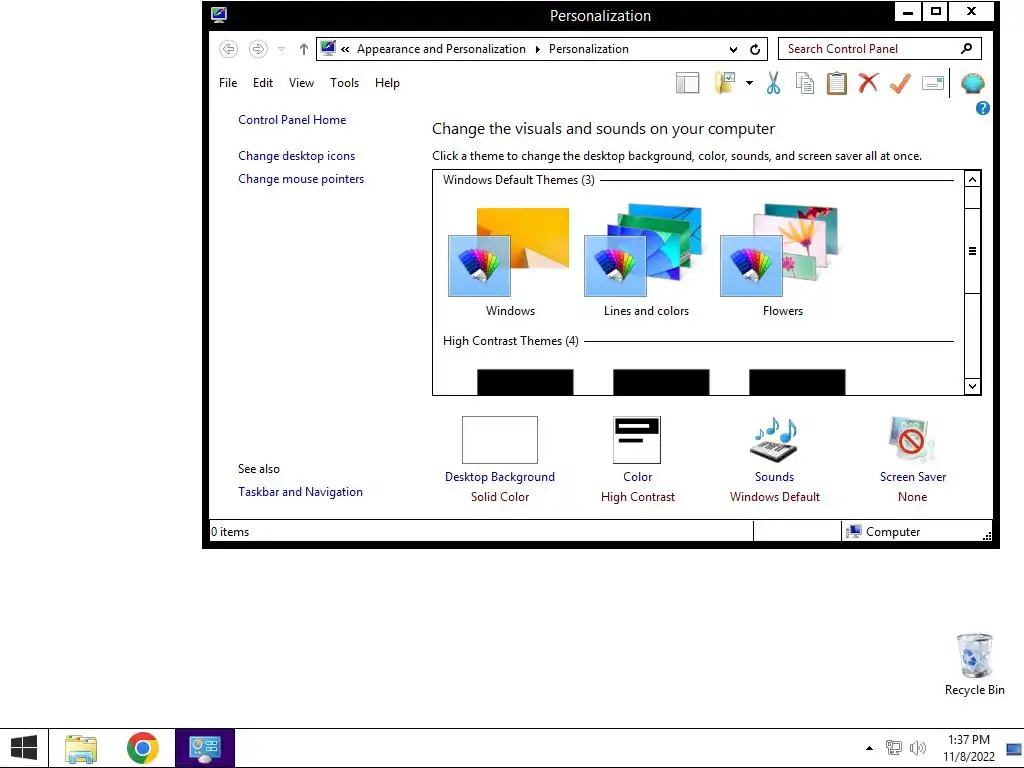Launch Google Chrome from the taskbar
The height and width of the screenshot is (768, 1024).
(143, 748)
